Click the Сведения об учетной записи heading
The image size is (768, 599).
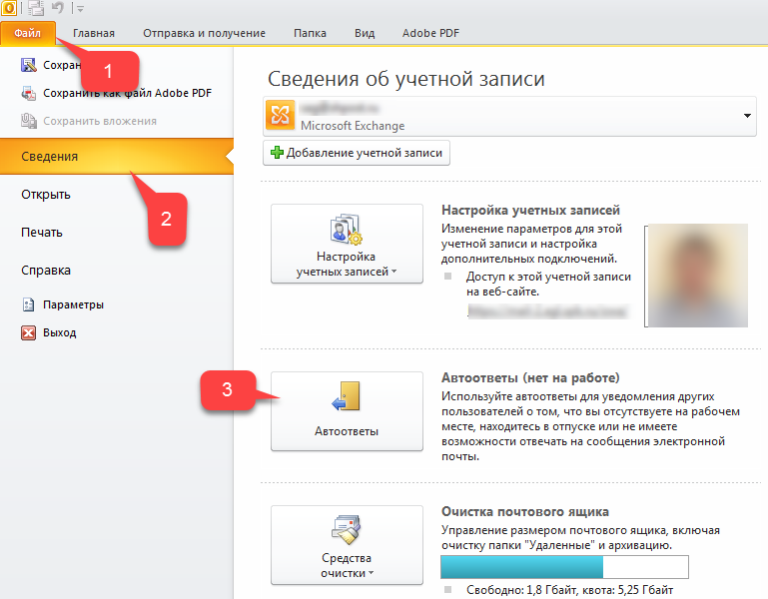coord(406,79)
